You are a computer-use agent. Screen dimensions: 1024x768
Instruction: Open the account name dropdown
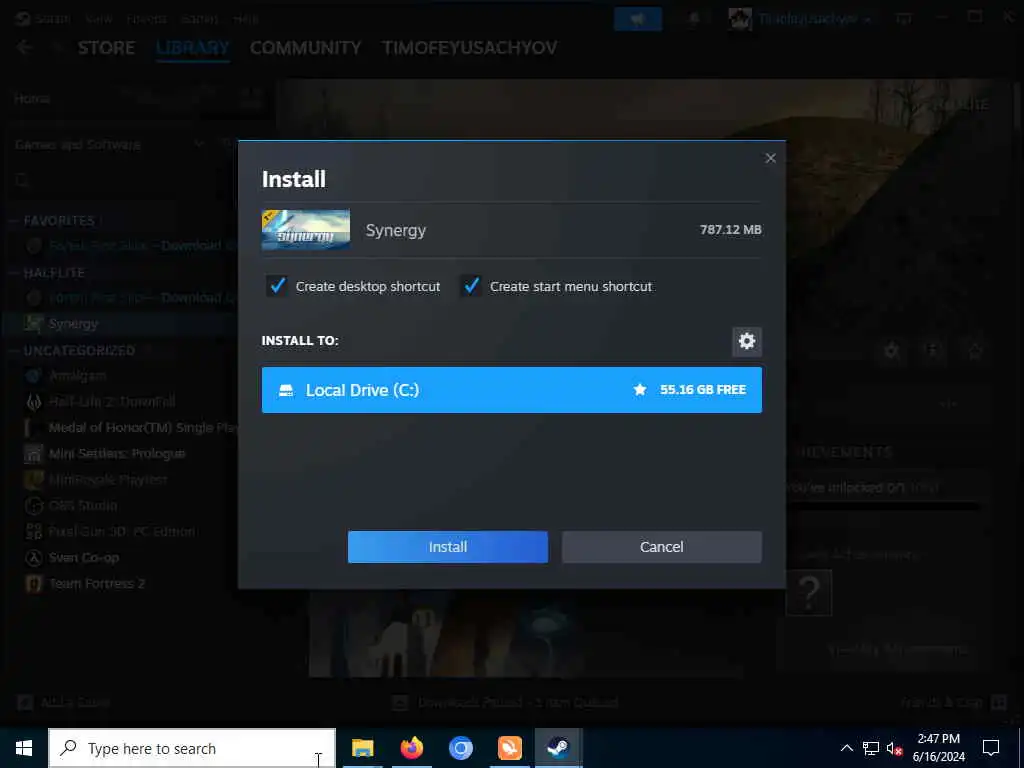coord(814,19)
